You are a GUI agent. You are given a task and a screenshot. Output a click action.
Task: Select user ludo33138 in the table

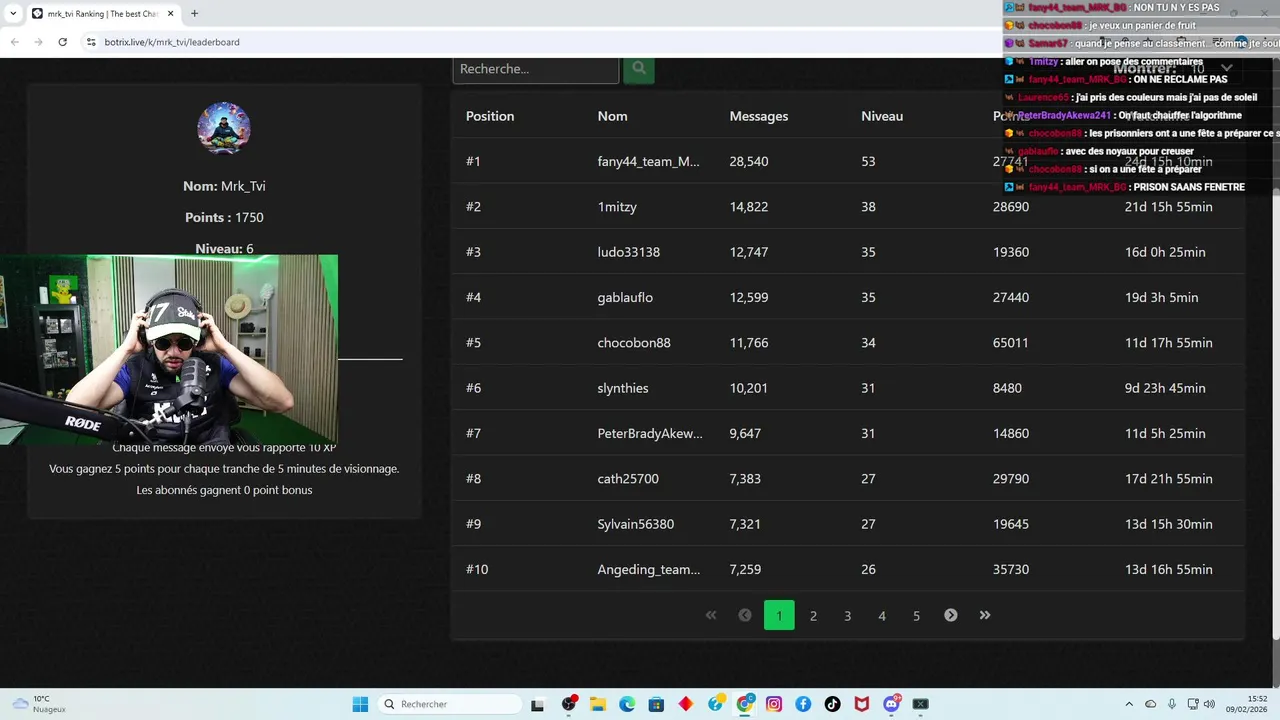(x=629, y=252)
